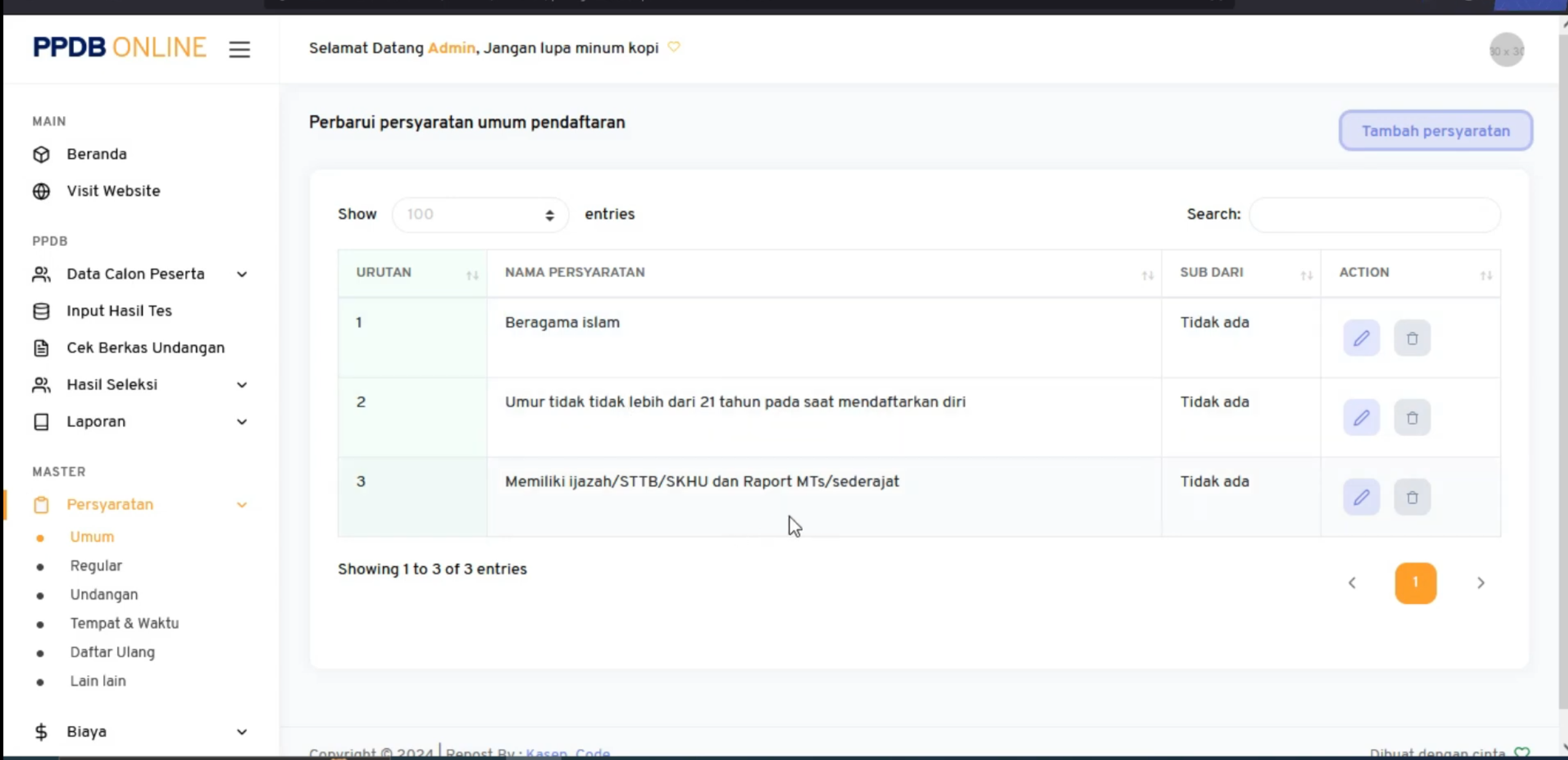Go to page 1 in pagination
1568x760 pixels.
pyautogui.click(x=1415, y=583)
